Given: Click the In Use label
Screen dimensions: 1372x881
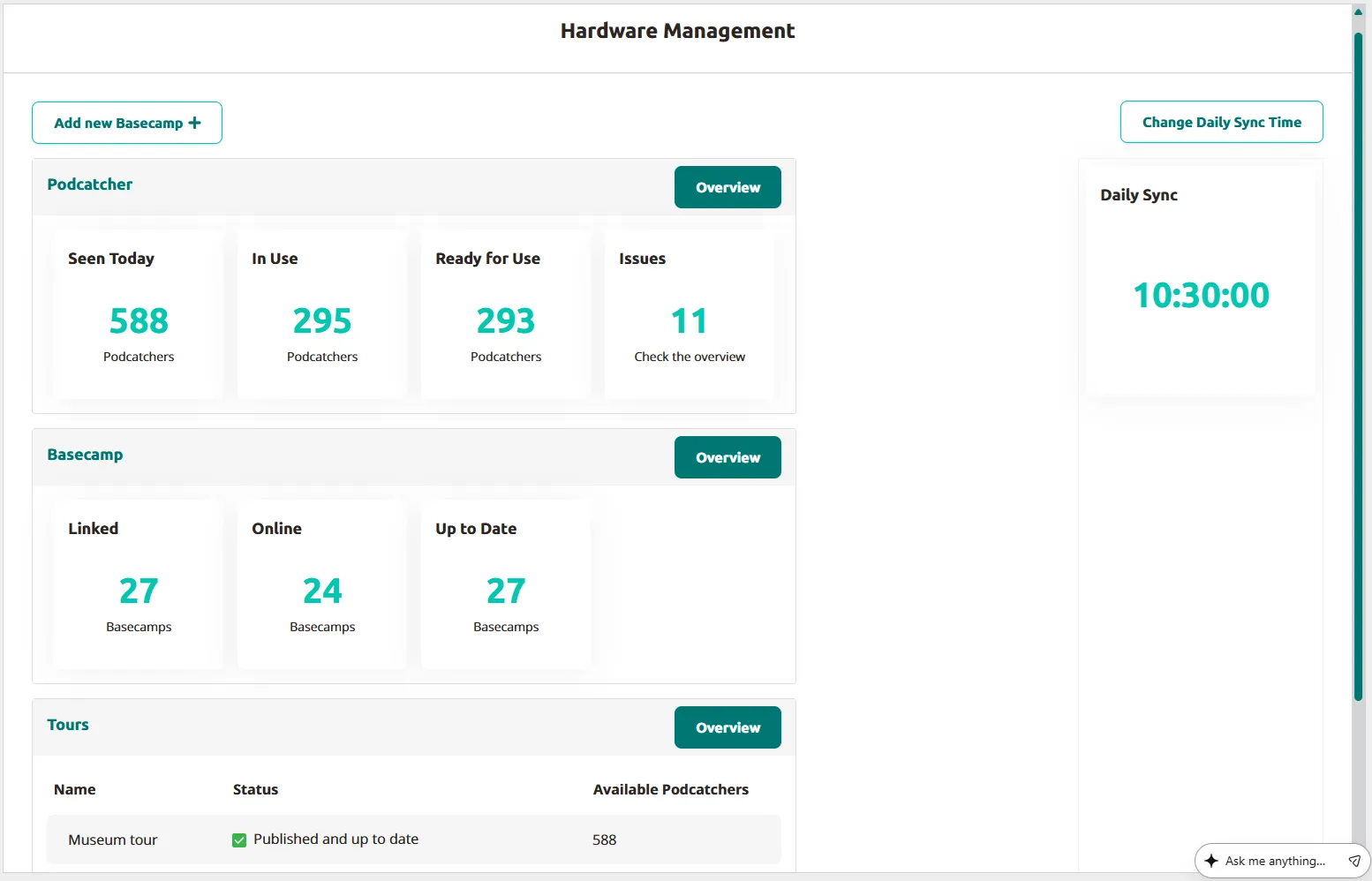Looking at the screenshot, I should click(x=275, y=258).
